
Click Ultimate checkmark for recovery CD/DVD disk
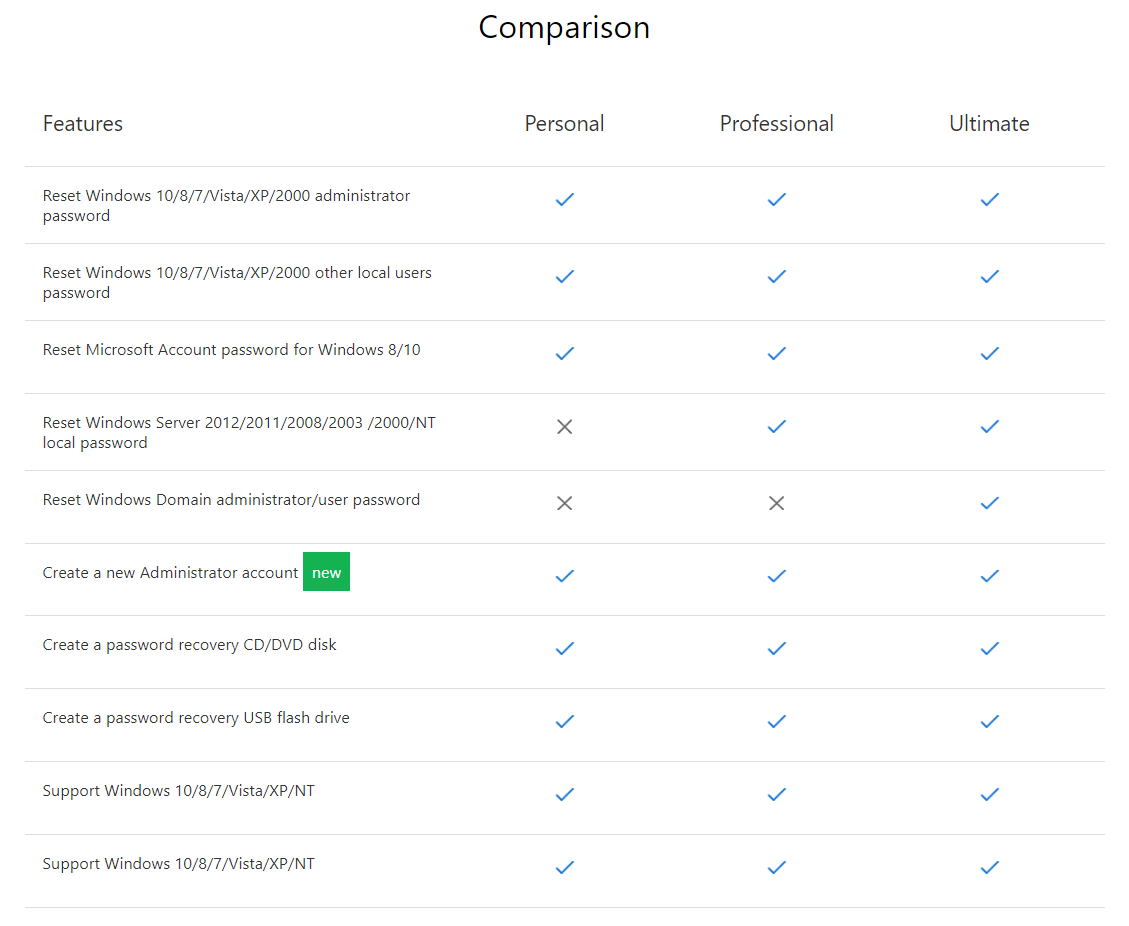click(x=989, y=649)
